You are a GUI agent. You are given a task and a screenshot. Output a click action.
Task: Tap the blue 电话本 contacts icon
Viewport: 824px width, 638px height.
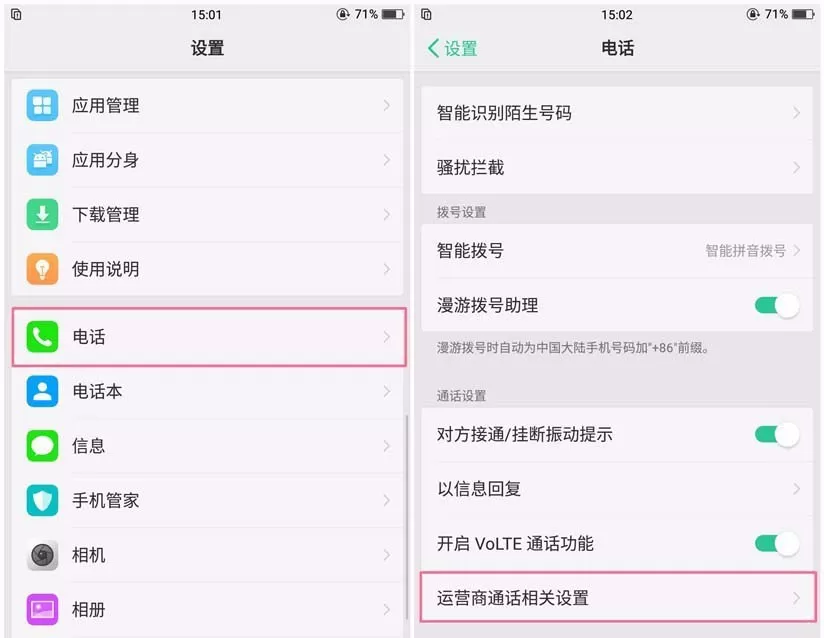42,392
